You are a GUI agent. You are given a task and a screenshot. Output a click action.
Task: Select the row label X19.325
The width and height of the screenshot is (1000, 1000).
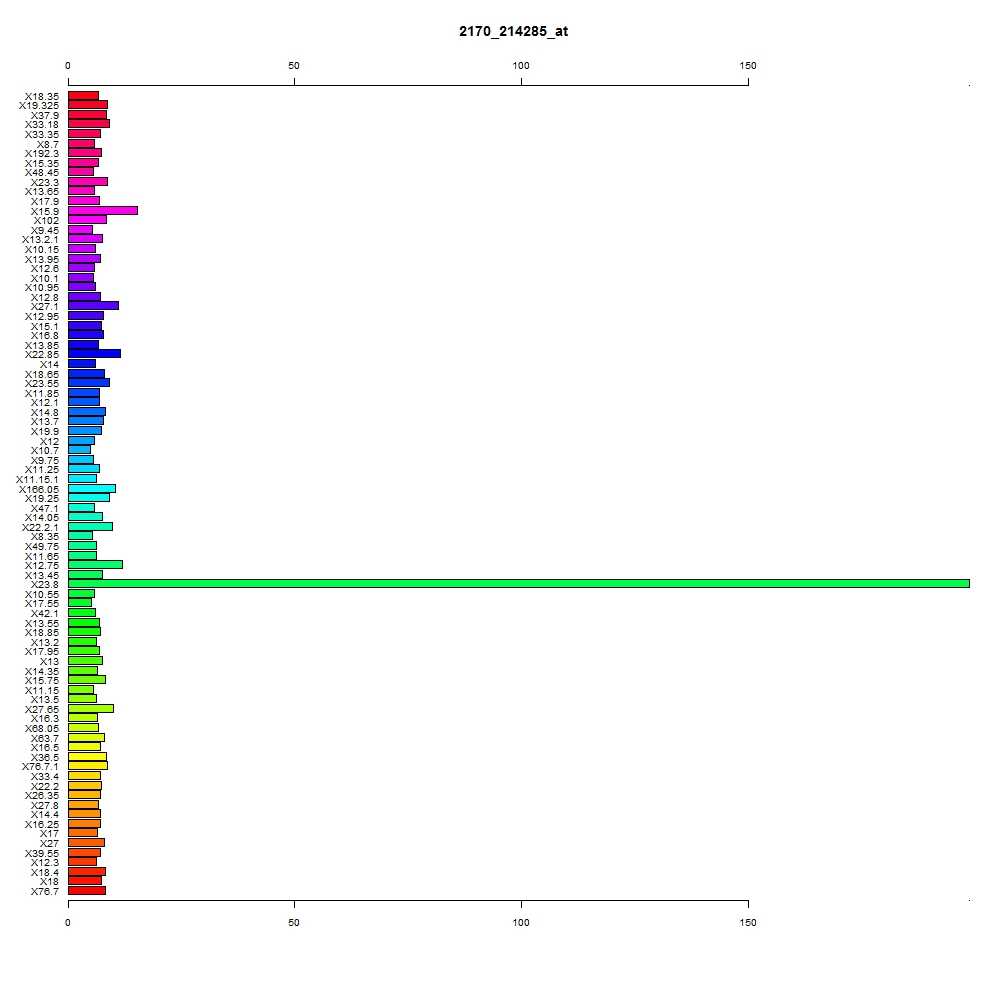39,106
